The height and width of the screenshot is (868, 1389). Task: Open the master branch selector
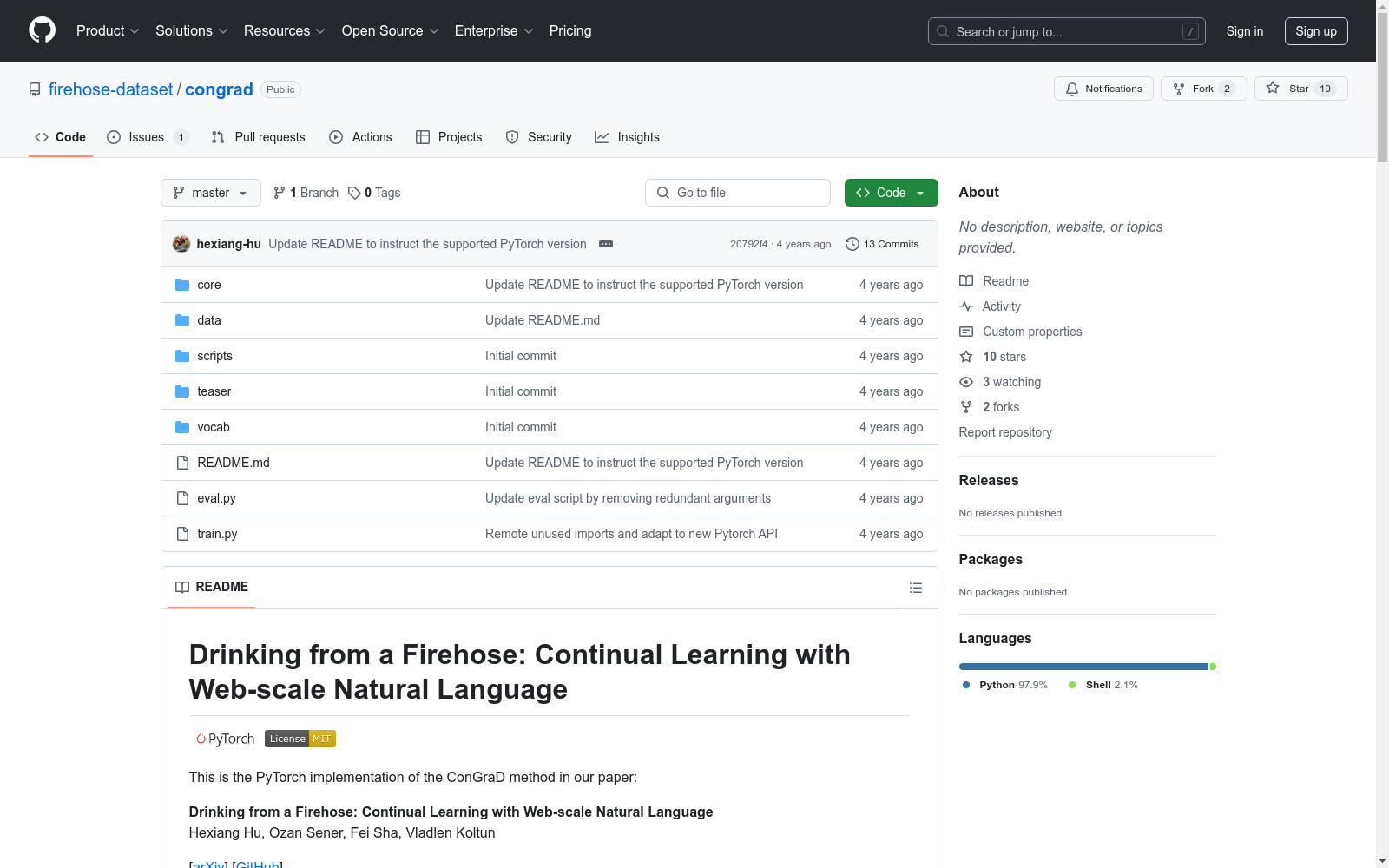pyautogui.click(x=211, y=193)
